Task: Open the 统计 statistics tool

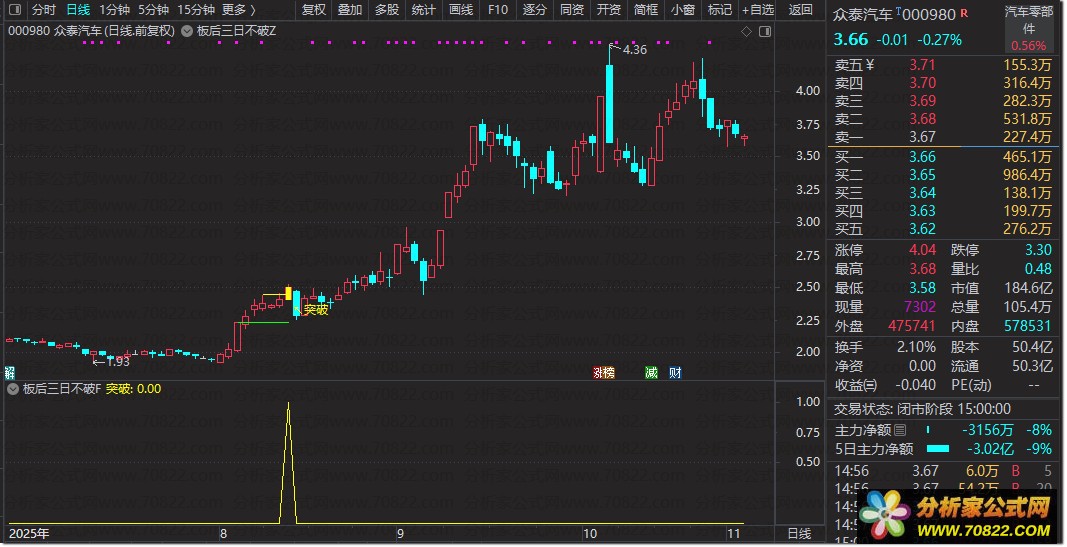Action: [x=423, y=10]
